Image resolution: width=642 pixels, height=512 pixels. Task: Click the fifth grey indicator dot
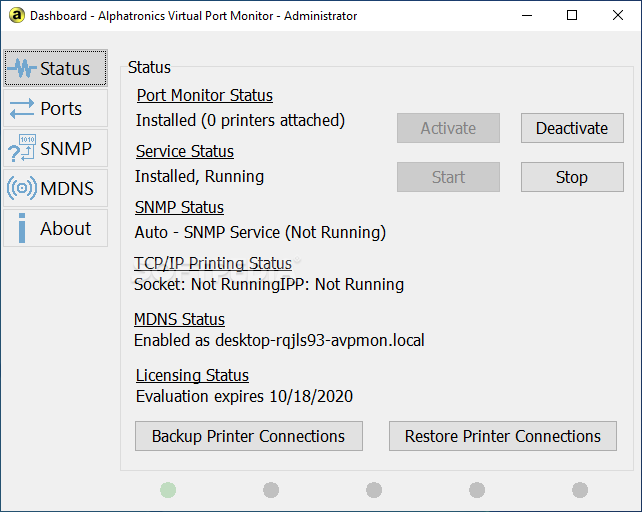coord(580,490)
